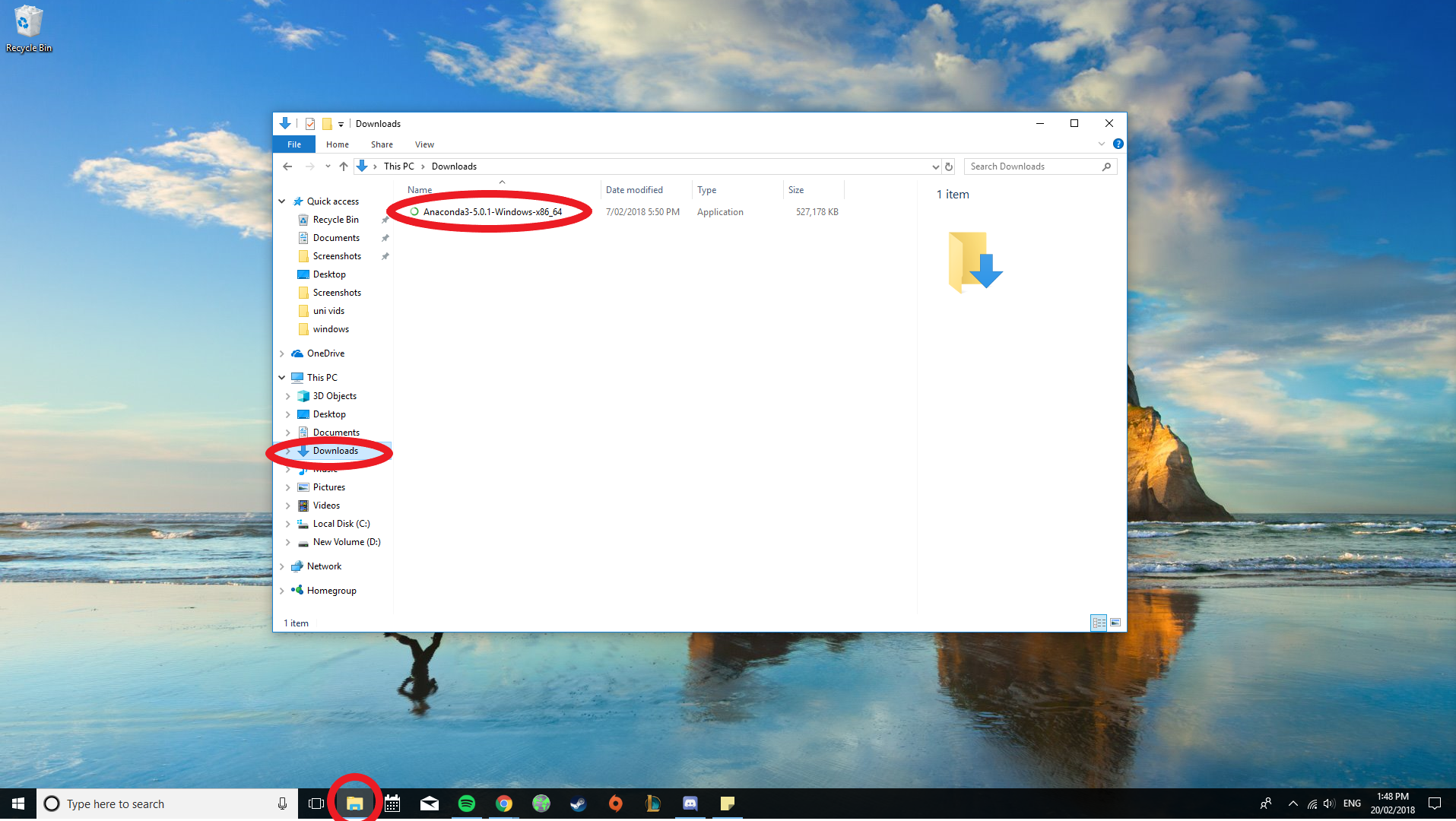Screen dimensions: 1456x821
Task: Open the Customize Quick Access Toolbar dropdown
Action: [x=341, y=124]
